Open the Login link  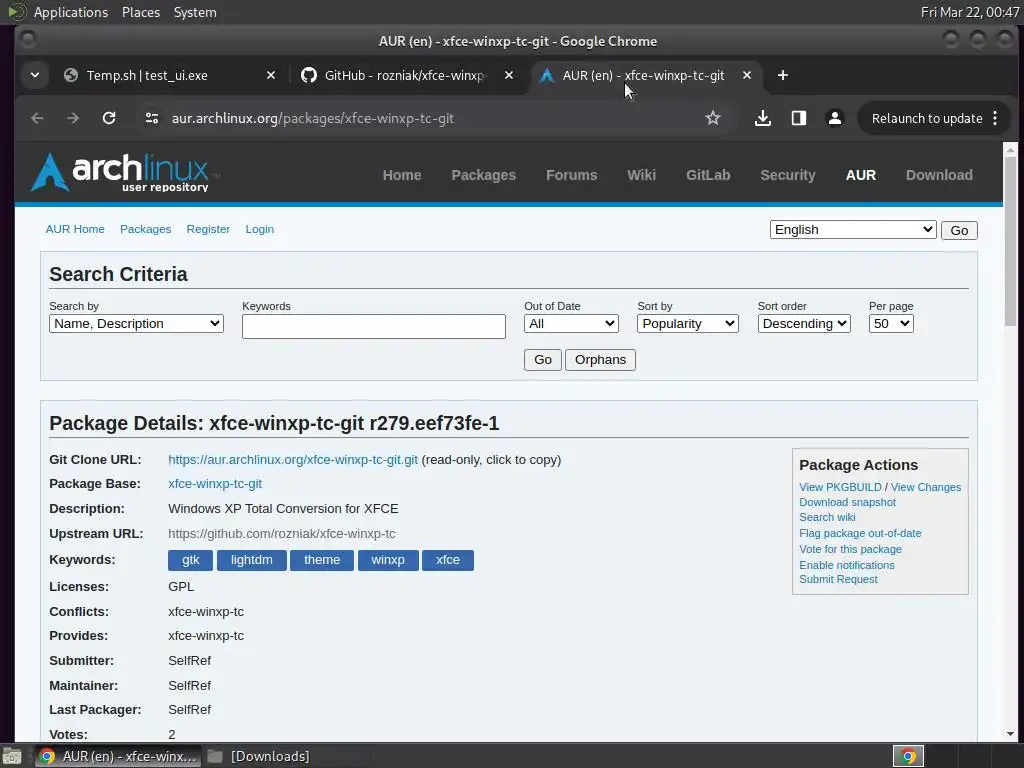click(x=259, y=229)
